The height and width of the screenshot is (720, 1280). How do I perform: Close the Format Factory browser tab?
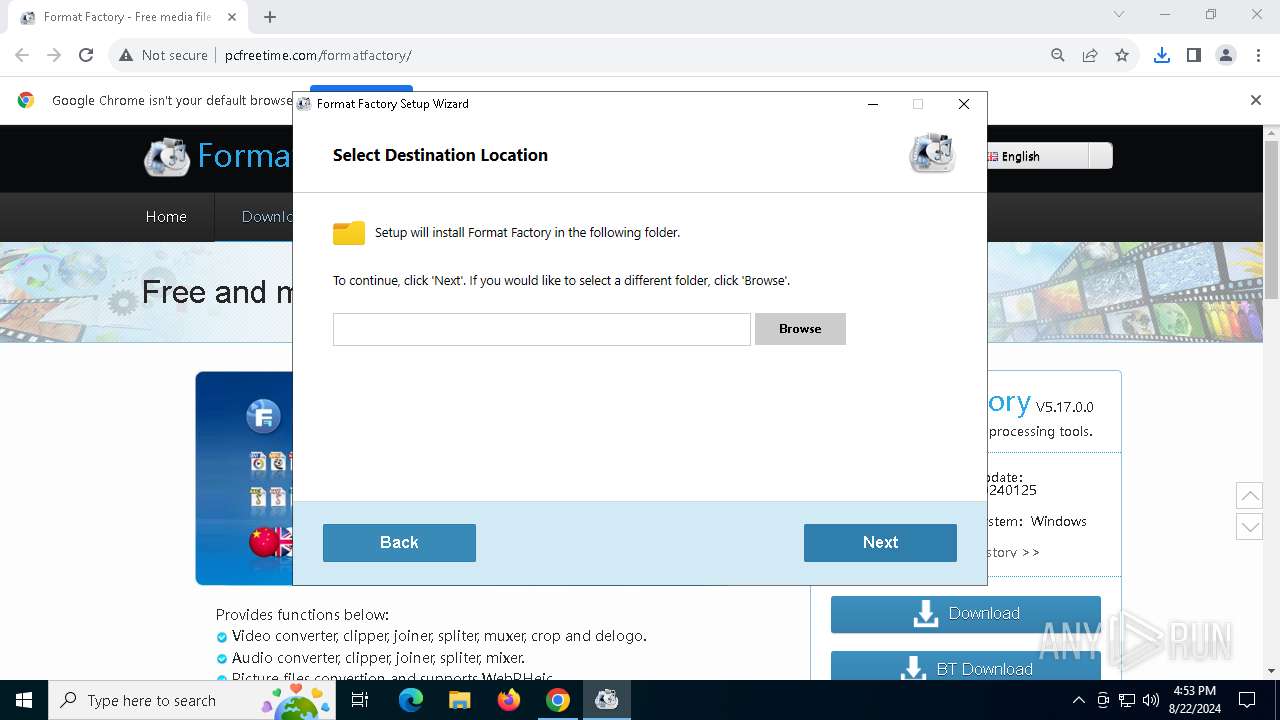232,17
